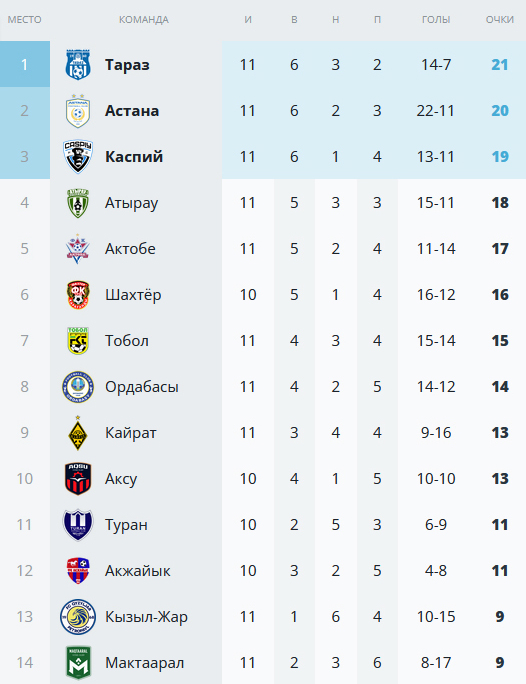Click the Аксу team shield
The image size is (526, 684).
point(78,479)
